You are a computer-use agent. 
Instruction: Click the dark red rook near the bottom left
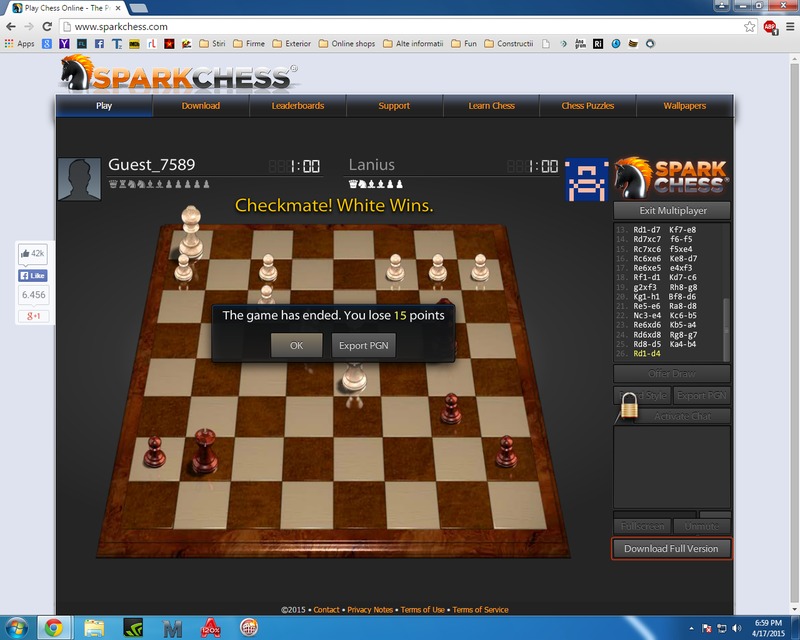pyautogui.click(x=205, y=450)
